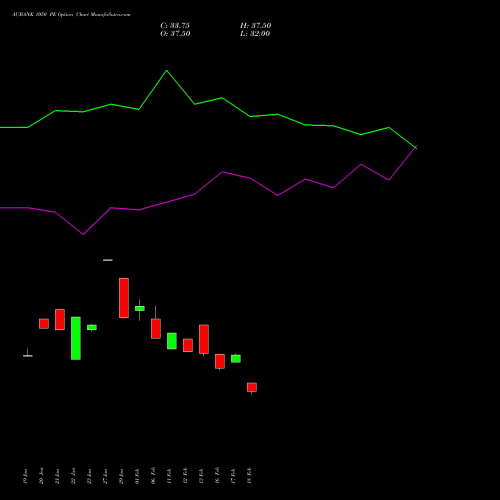This screenshot has width=500, height=500.
Task: Select the 17 Feb date label
Action: coord(233,476)
